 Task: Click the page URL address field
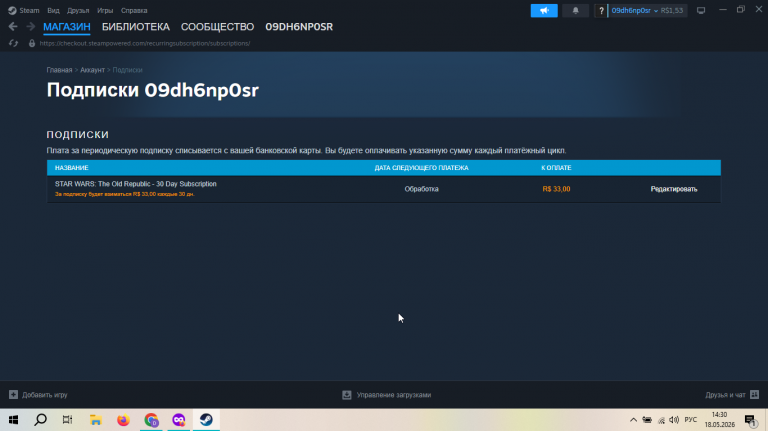click(144, 44)
